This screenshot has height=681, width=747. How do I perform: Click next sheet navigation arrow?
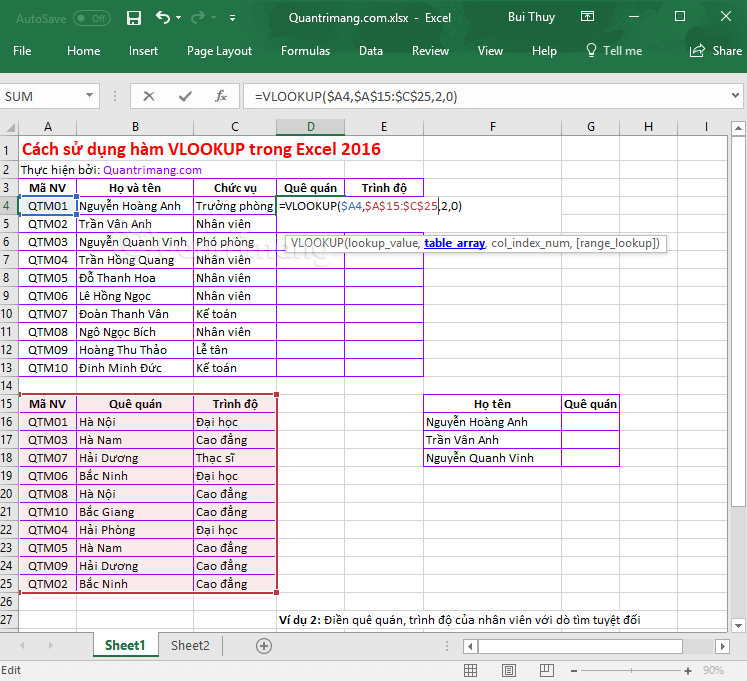(50, 646)
